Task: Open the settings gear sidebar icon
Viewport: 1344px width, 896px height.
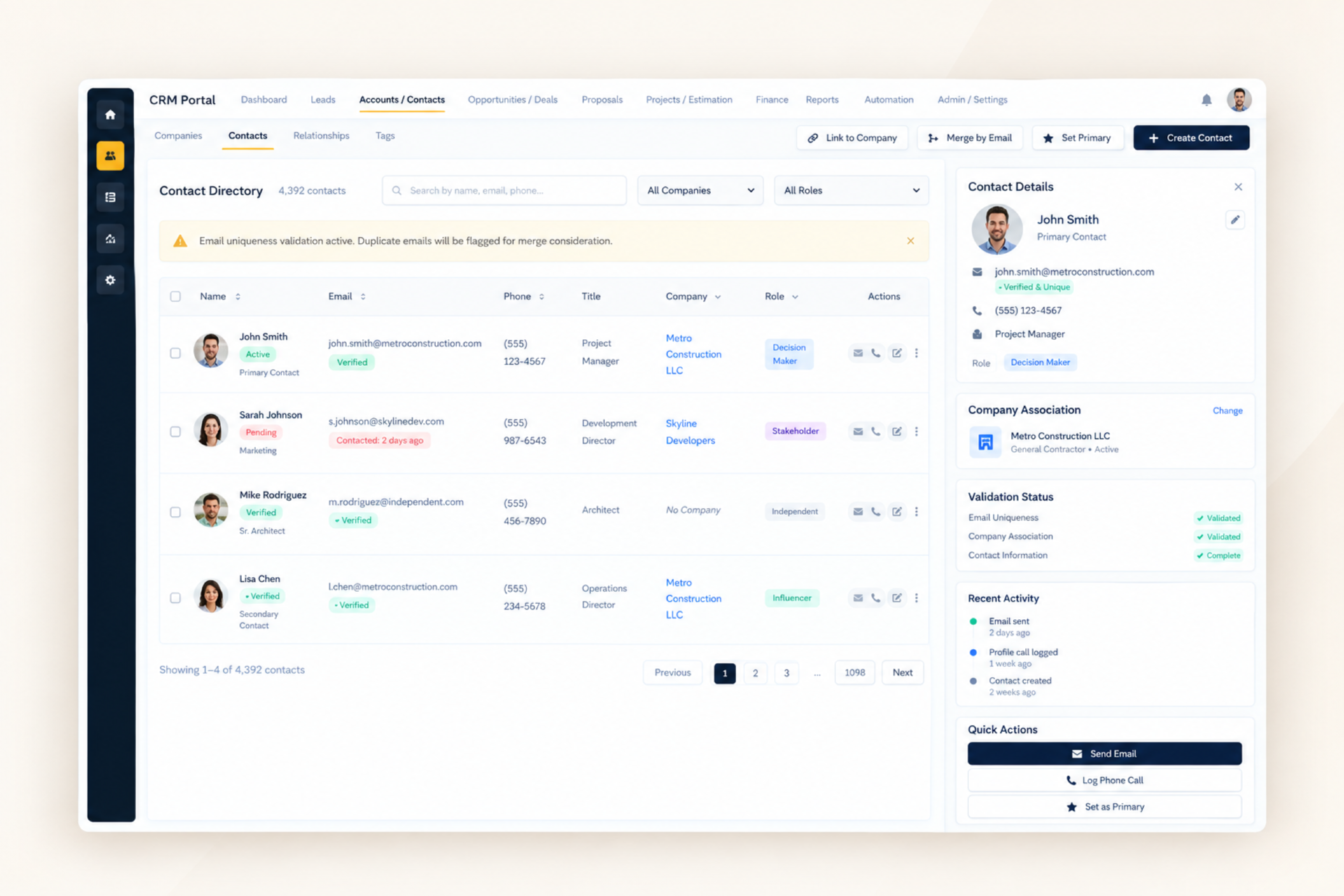Action: tap(110, 280)
